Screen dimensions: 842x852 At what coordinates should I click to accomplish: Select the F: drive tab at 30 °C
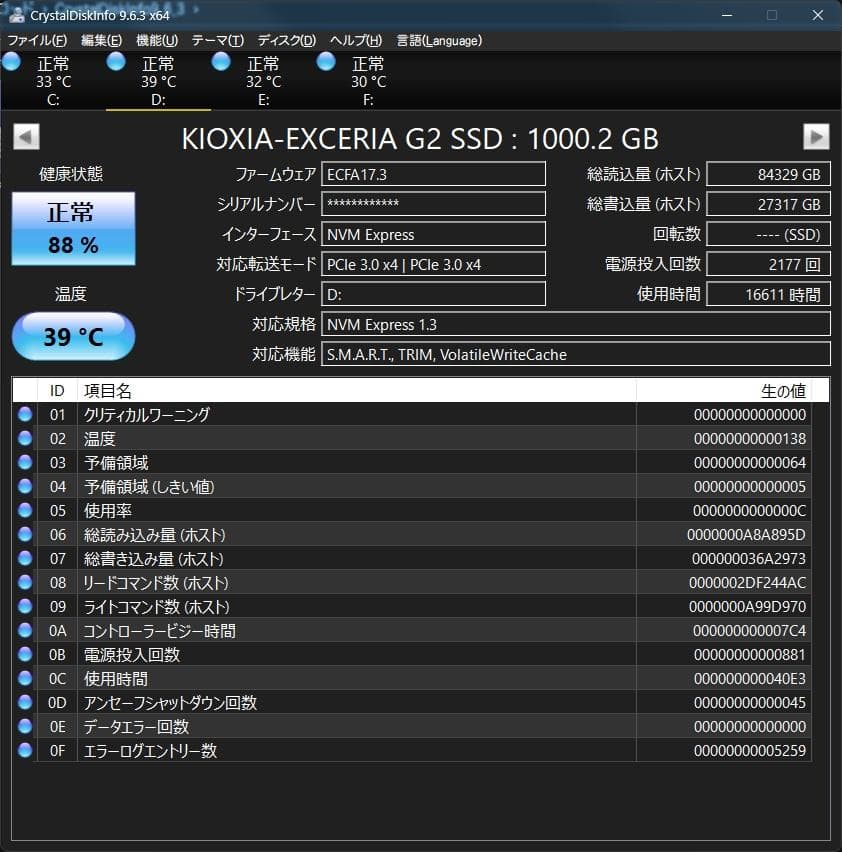point(368,81)
